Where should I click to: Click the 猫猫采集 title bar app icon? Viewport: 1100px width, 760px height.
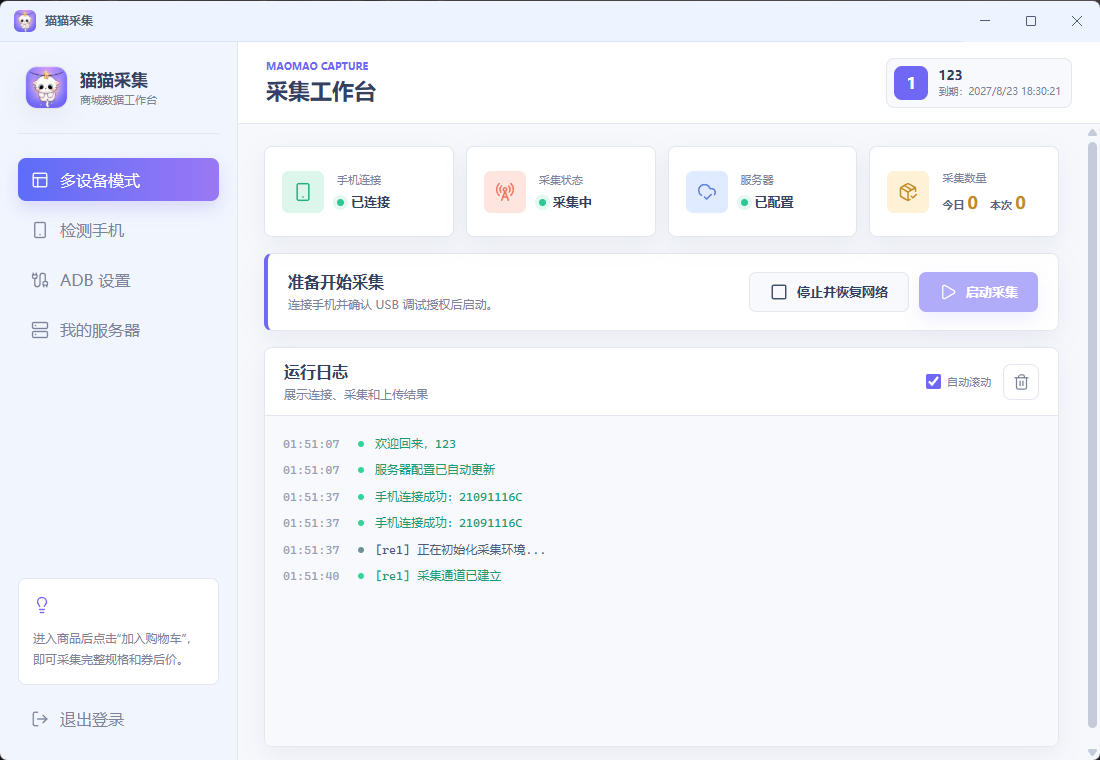(25, 21)
